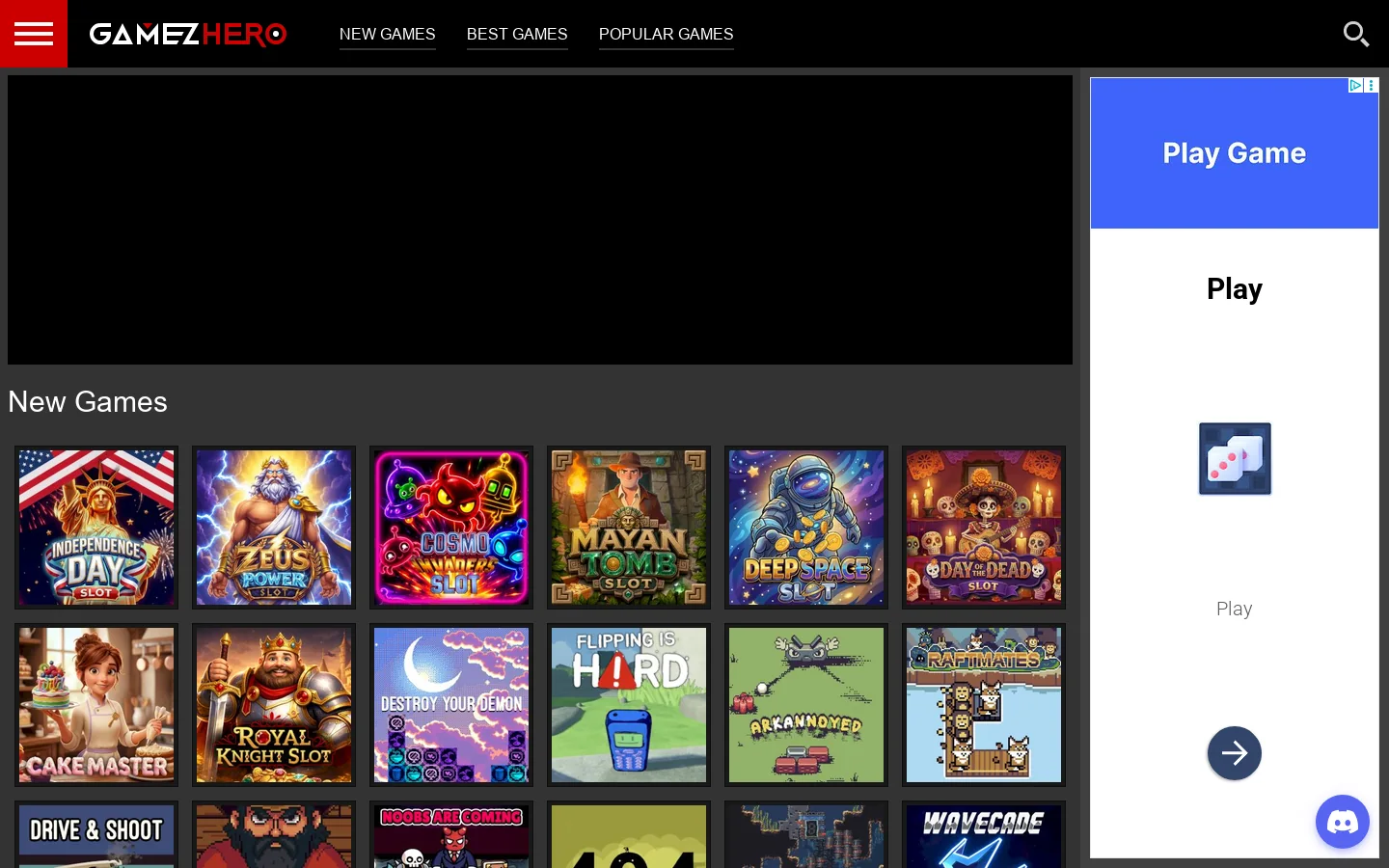Open Destroy Your Demon game
Viewport: 1389px width, 868px height.
[451, 705]
